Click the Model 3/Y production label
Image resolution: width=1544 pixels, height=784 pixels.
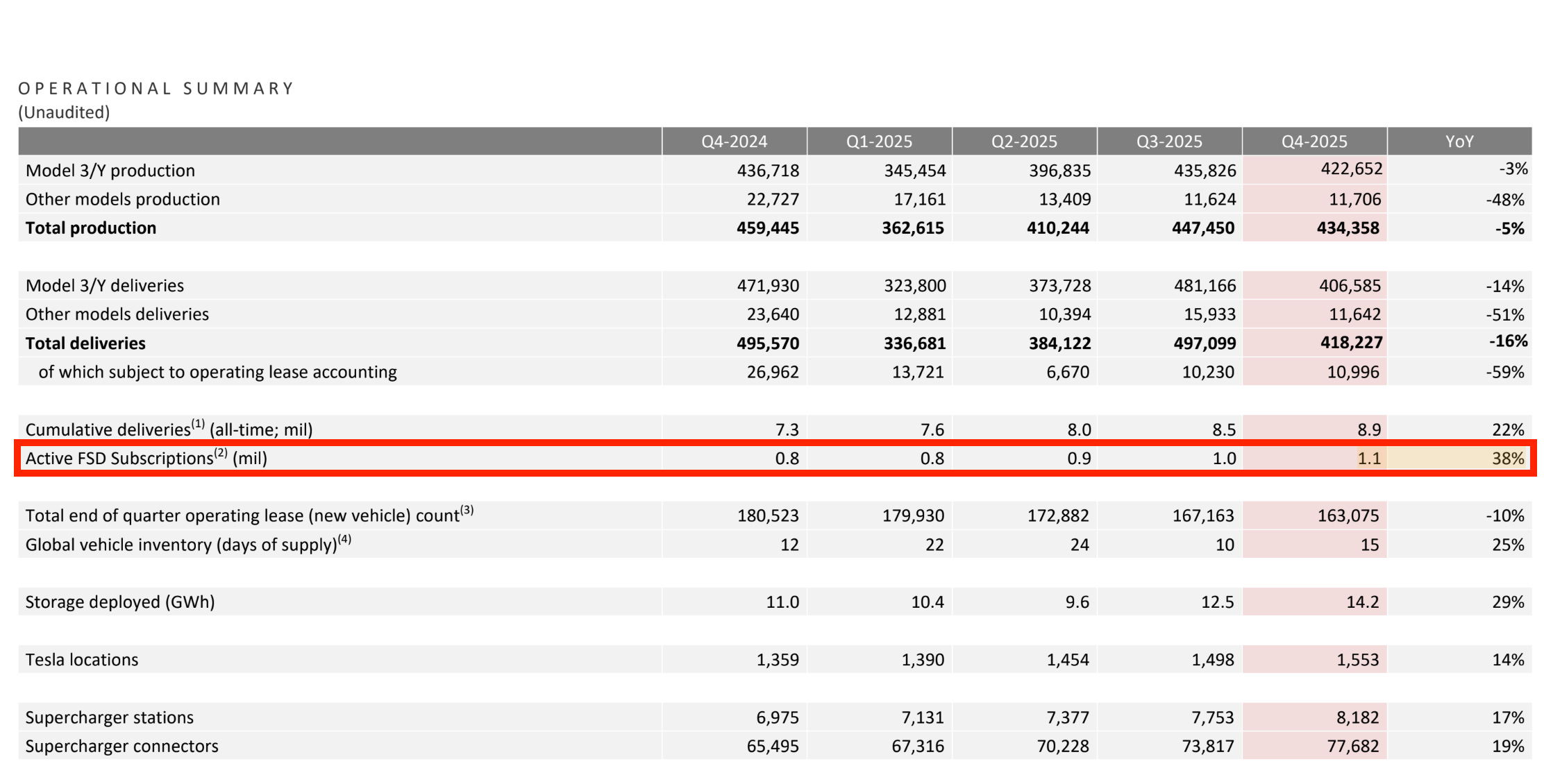tap(110, 171)
